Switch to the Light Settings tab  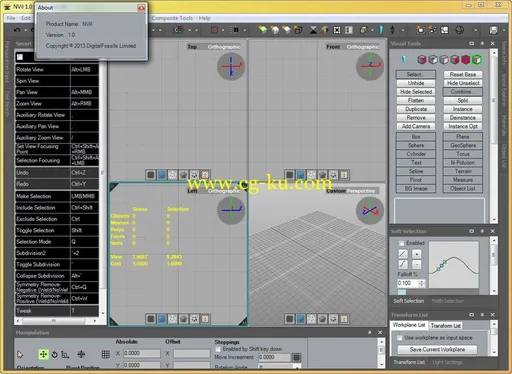pyautogui.click(x=447, y=362)
